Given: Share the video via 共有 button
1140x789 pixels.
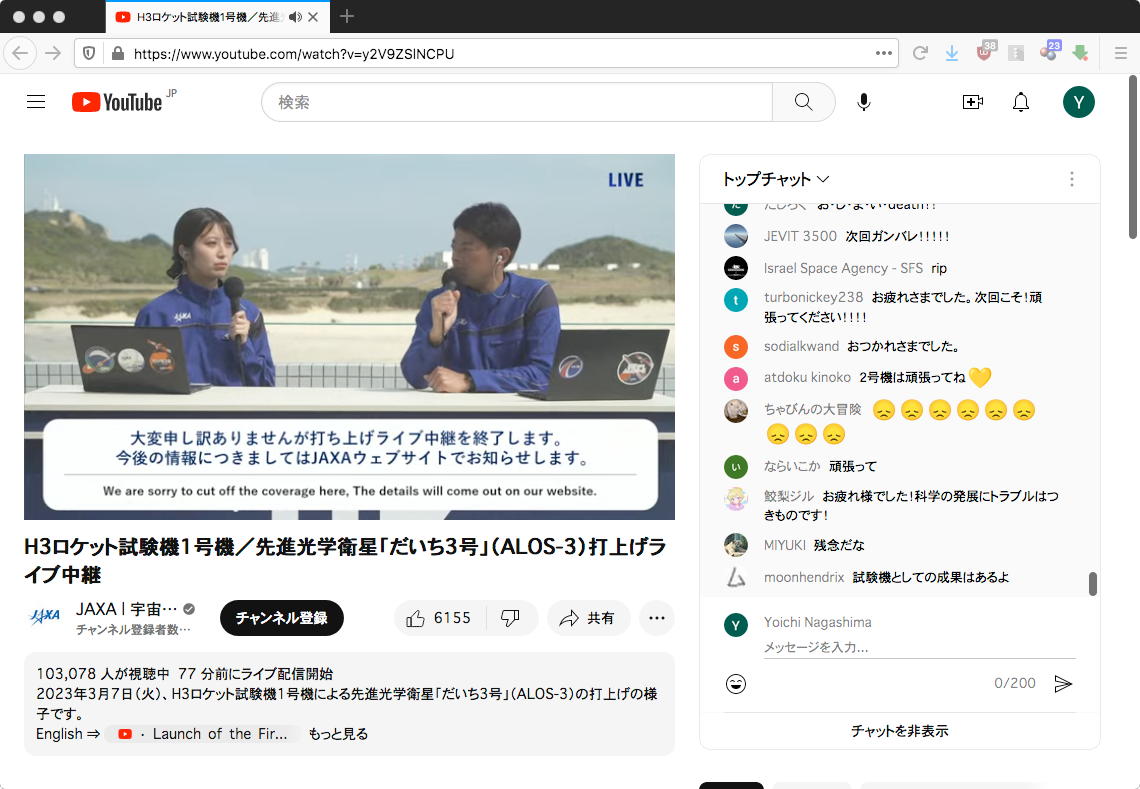Looking at the screenshot, I should coord(587,618).
